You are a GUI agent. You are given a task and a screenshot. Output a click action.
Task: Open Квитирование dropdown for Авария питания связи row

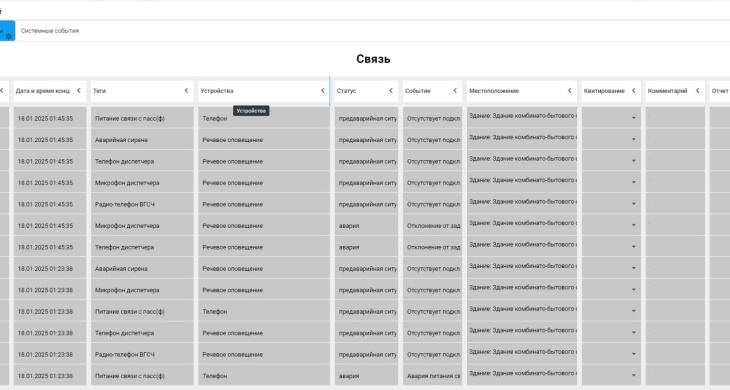click(x=634, y=376)
